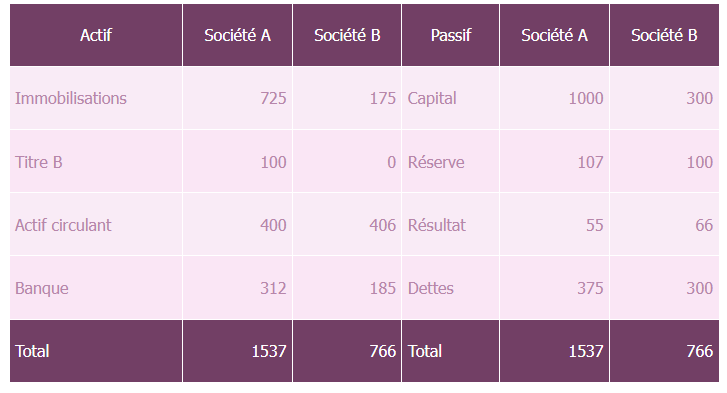The height and width of the screenshot is (393, 727).
Task: Click the Immobilisations value 175 cell
Action: pos(347,98)
